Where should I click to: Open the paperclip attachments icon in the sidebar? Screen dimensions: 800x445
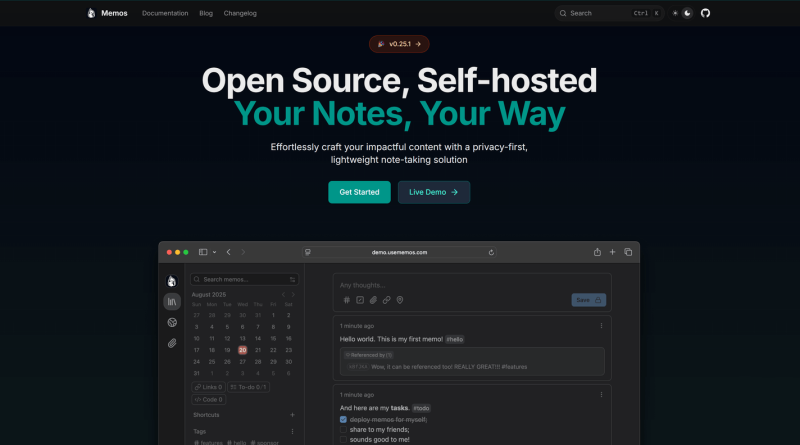[x=172, y=343]
